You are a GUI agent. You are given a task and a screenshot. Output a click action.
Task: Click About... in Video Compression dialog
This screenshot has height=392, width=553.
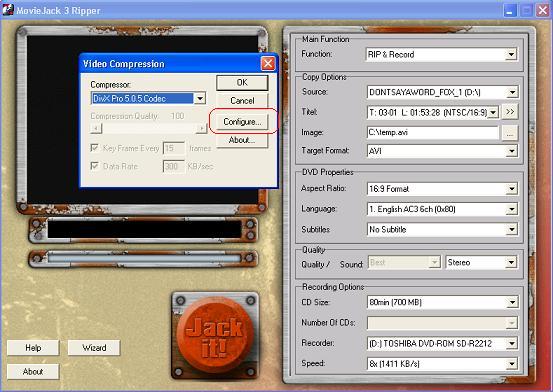[x=242, y=140]
